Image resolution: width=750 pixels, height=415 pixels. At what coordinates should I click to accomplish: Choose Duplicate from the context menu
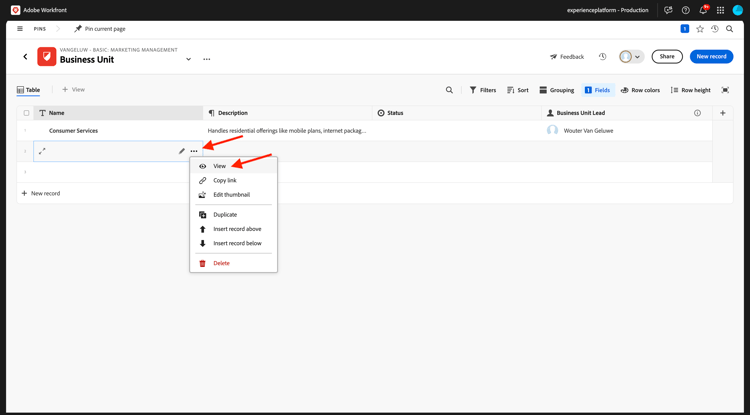233,215
